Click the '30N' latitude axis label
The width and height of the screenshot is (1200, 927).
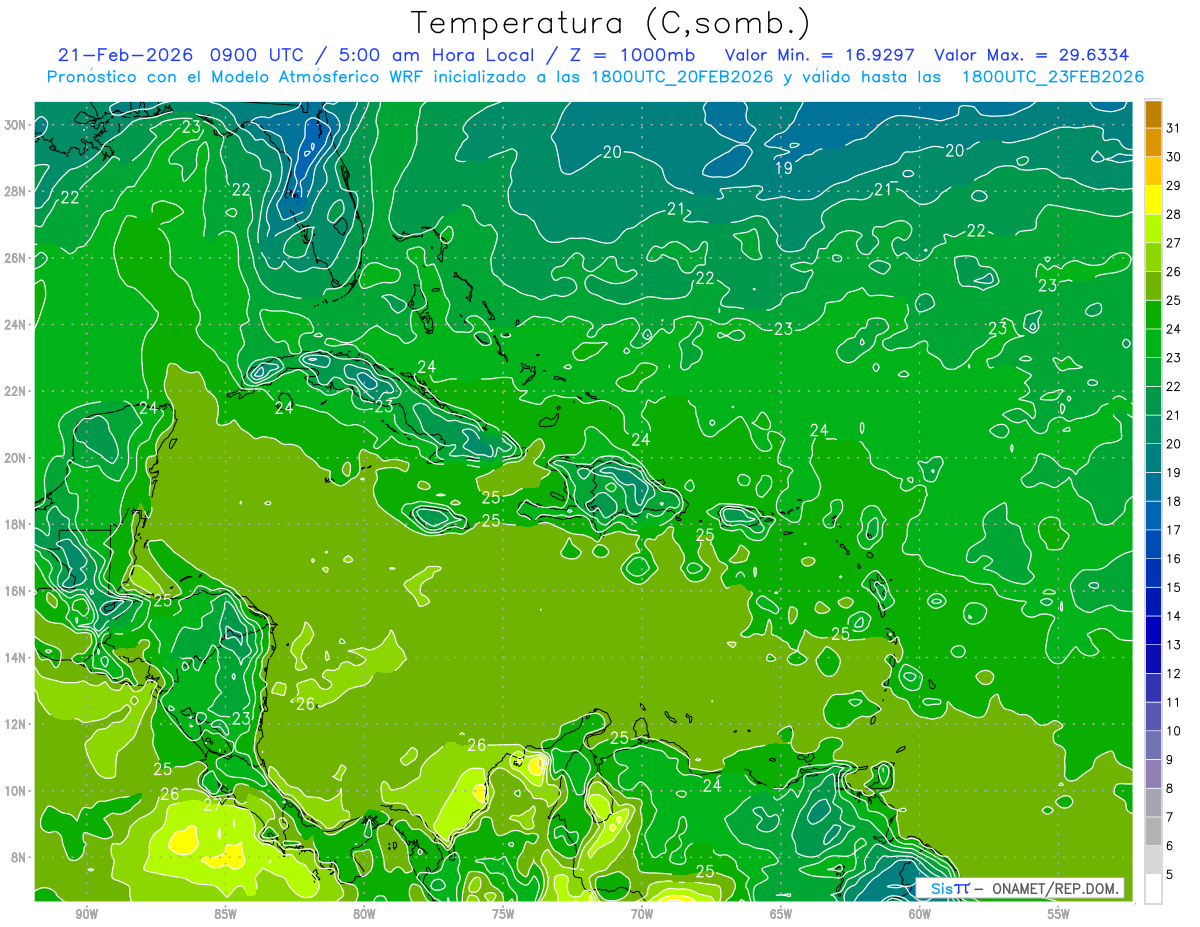(16, 125)
